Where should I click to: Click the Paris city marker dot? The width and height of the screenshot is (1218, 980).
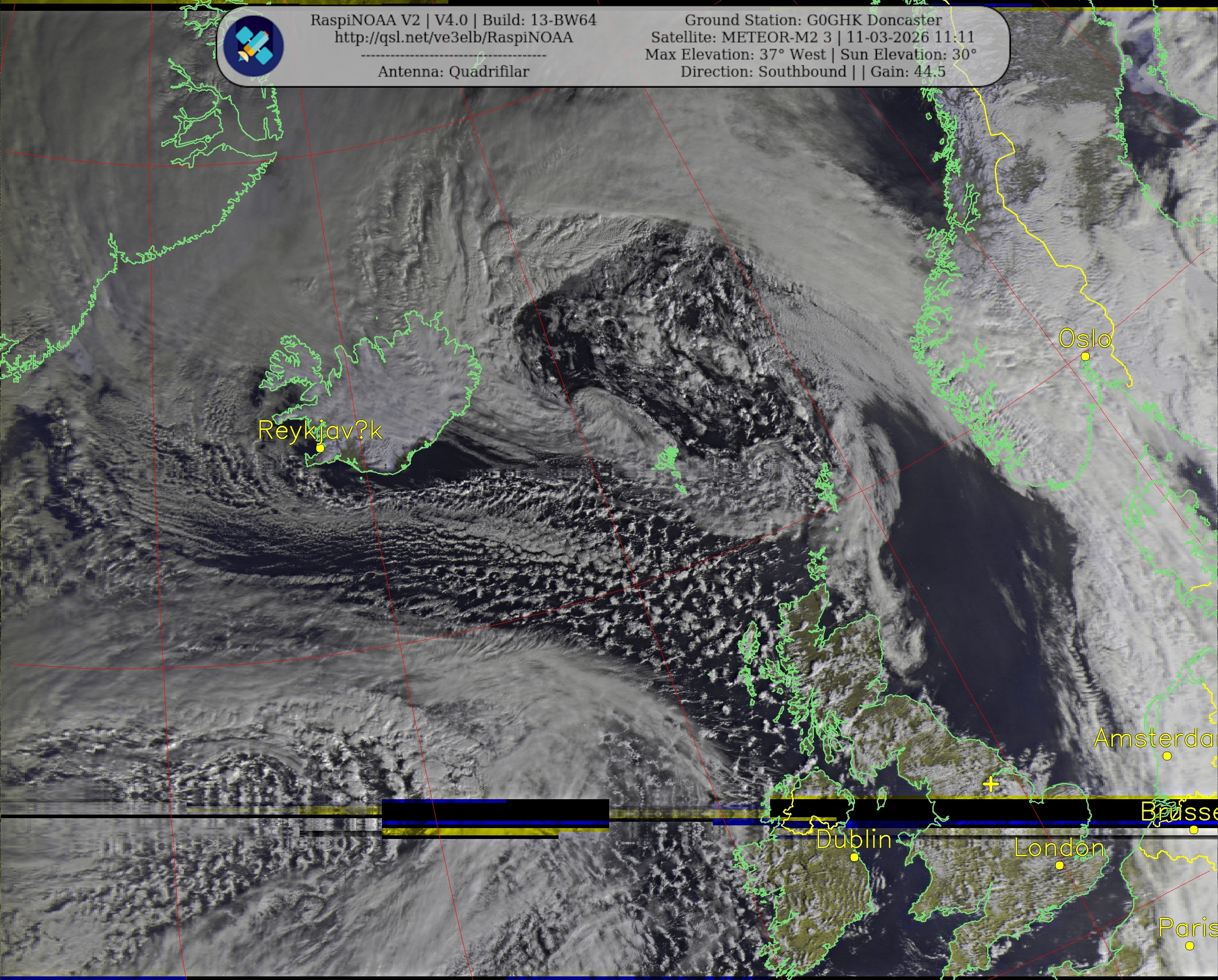[x=1189, y=946]
